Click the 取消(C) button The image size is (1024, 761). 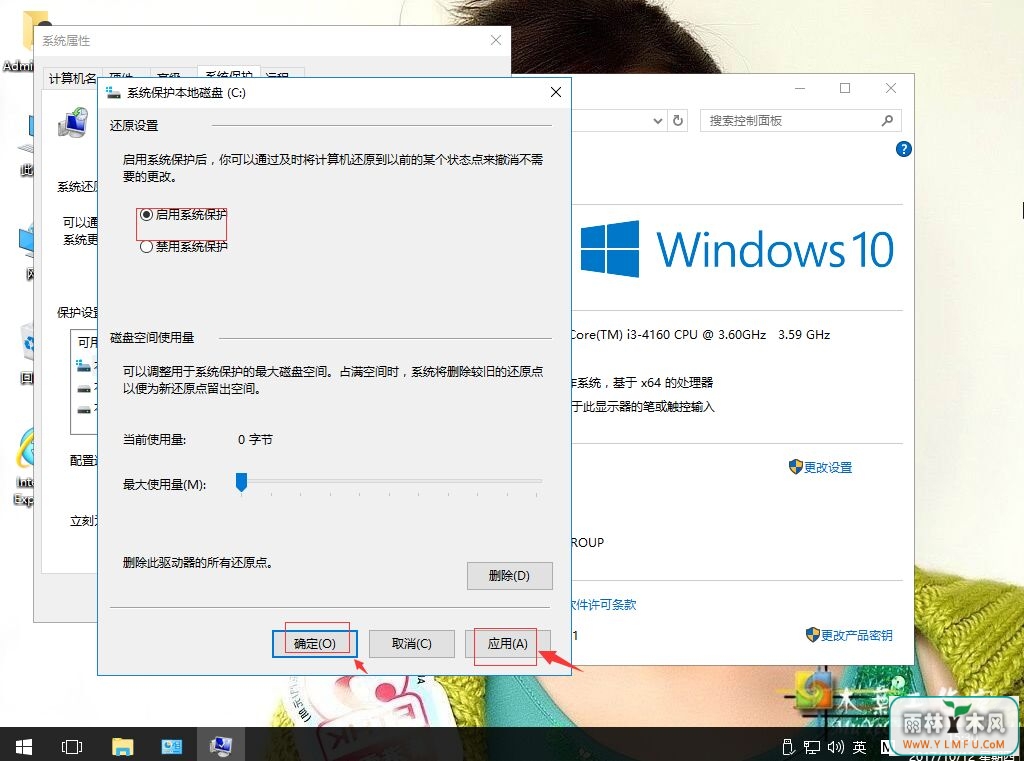411,643
